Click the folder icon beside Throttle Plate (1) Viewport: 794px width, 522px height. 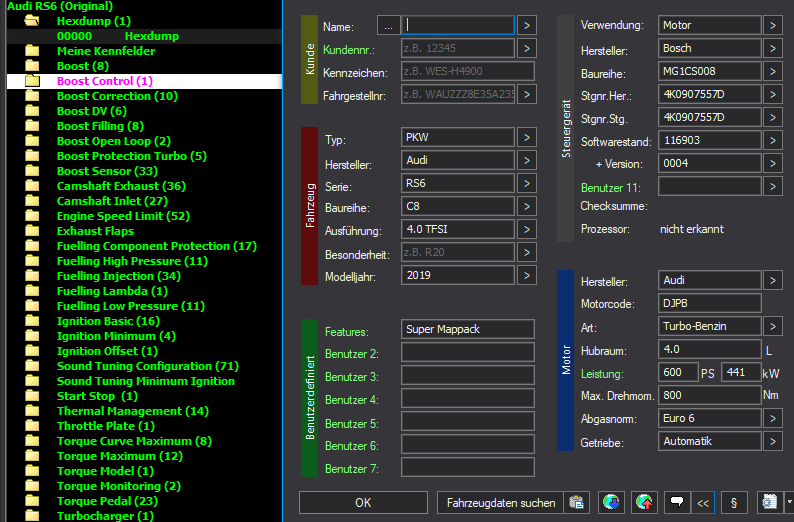(x=32, y=426)
